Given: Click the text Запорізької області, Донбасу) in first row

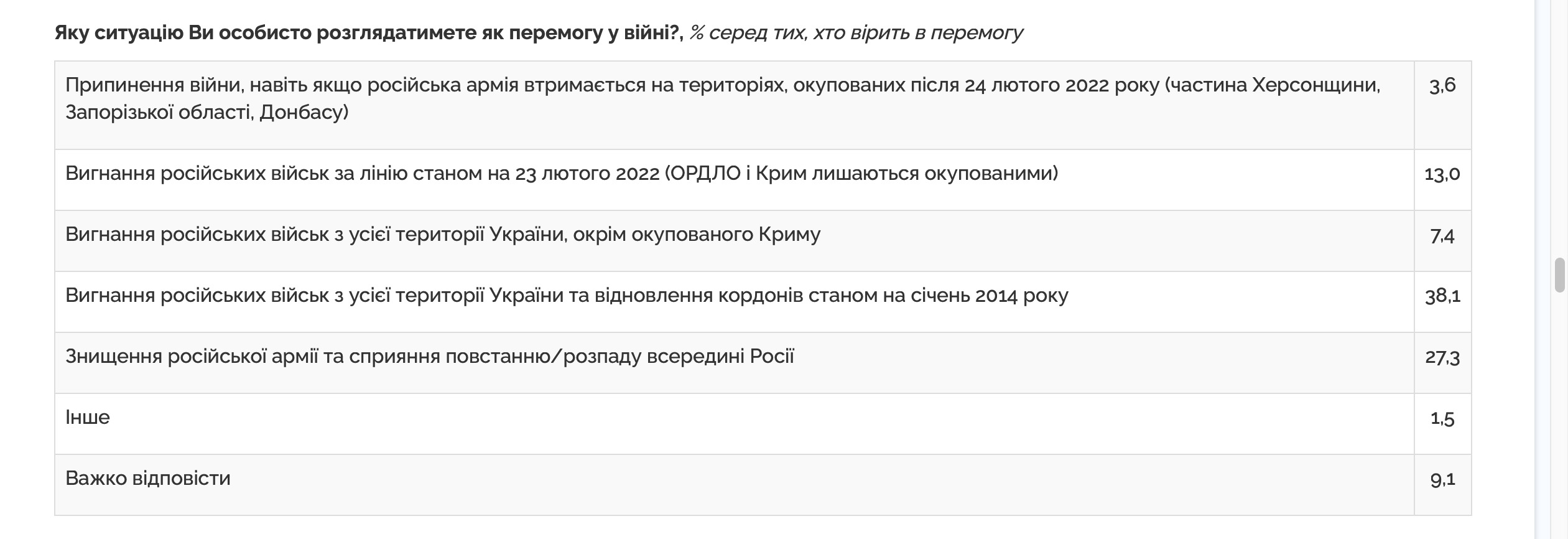Looking at the screenshot, I should point(206,112).
